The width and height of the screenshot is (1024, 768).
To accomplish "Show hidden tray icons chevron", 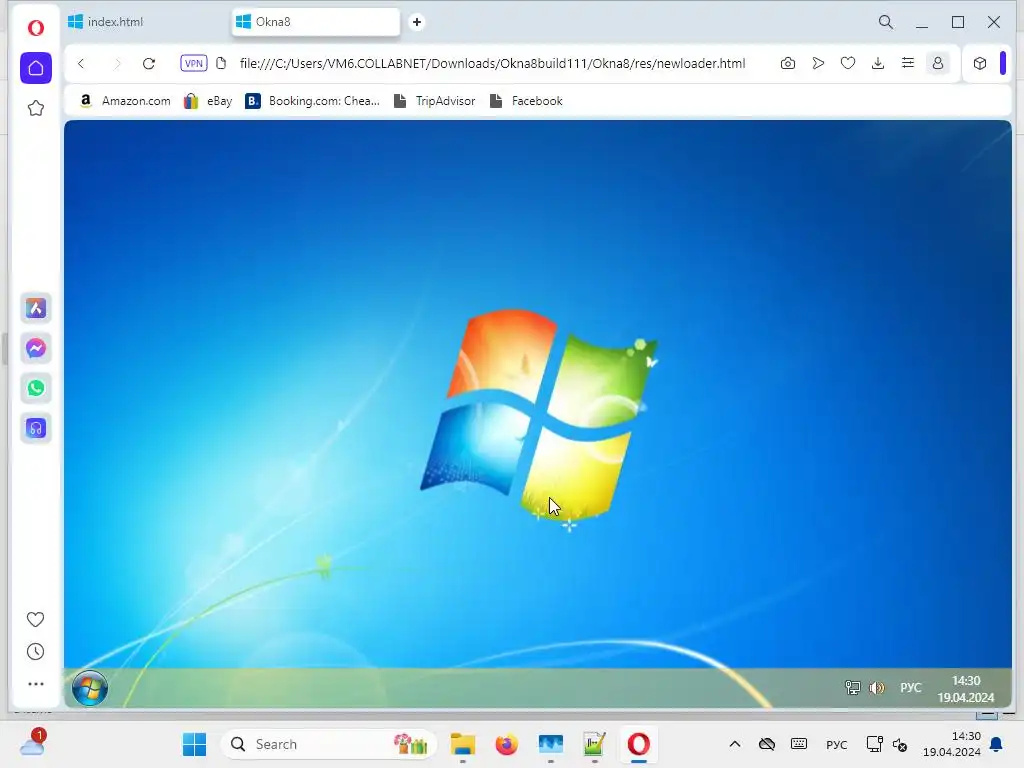I will pos(735,744).
